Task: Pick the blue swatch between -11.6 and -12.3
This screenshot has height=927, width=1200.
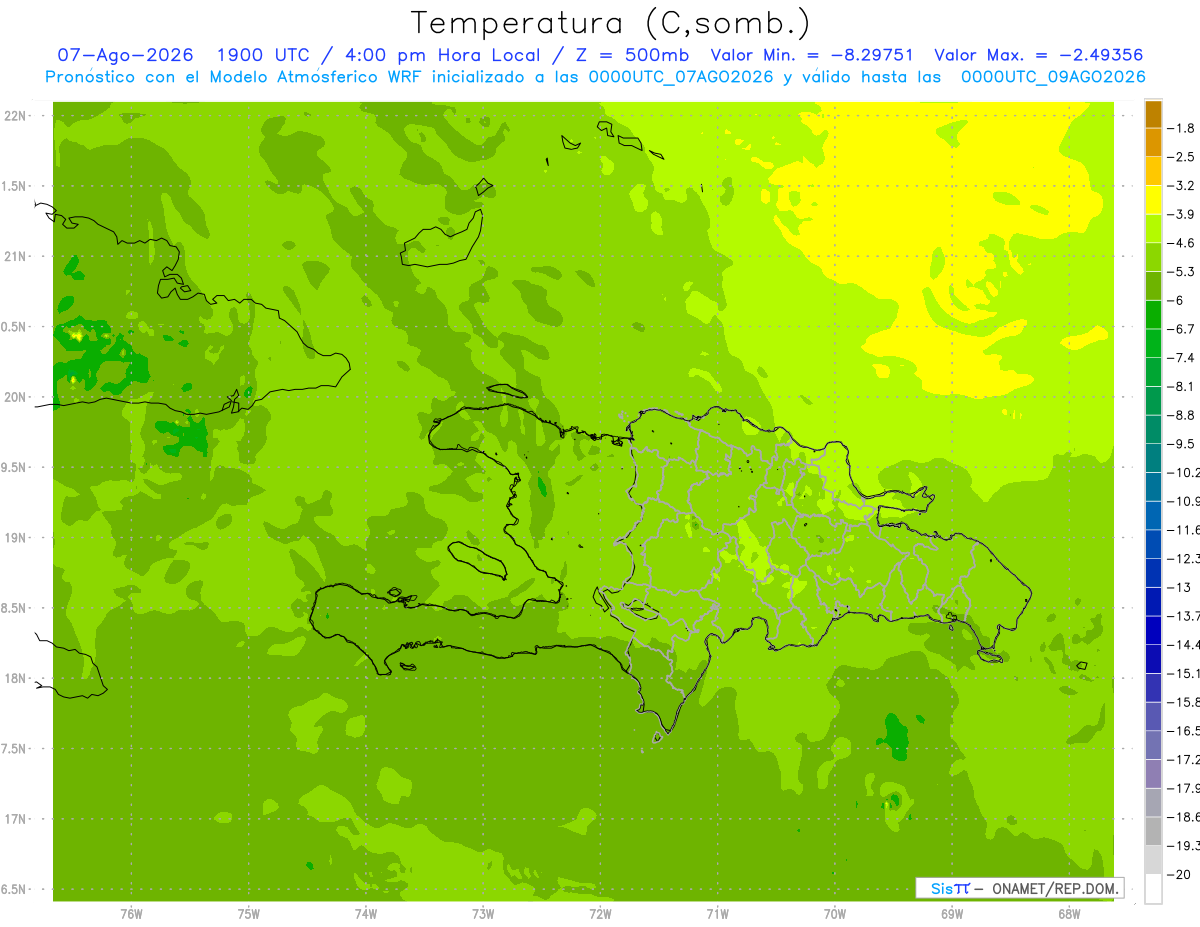Action: [1153, 544]
